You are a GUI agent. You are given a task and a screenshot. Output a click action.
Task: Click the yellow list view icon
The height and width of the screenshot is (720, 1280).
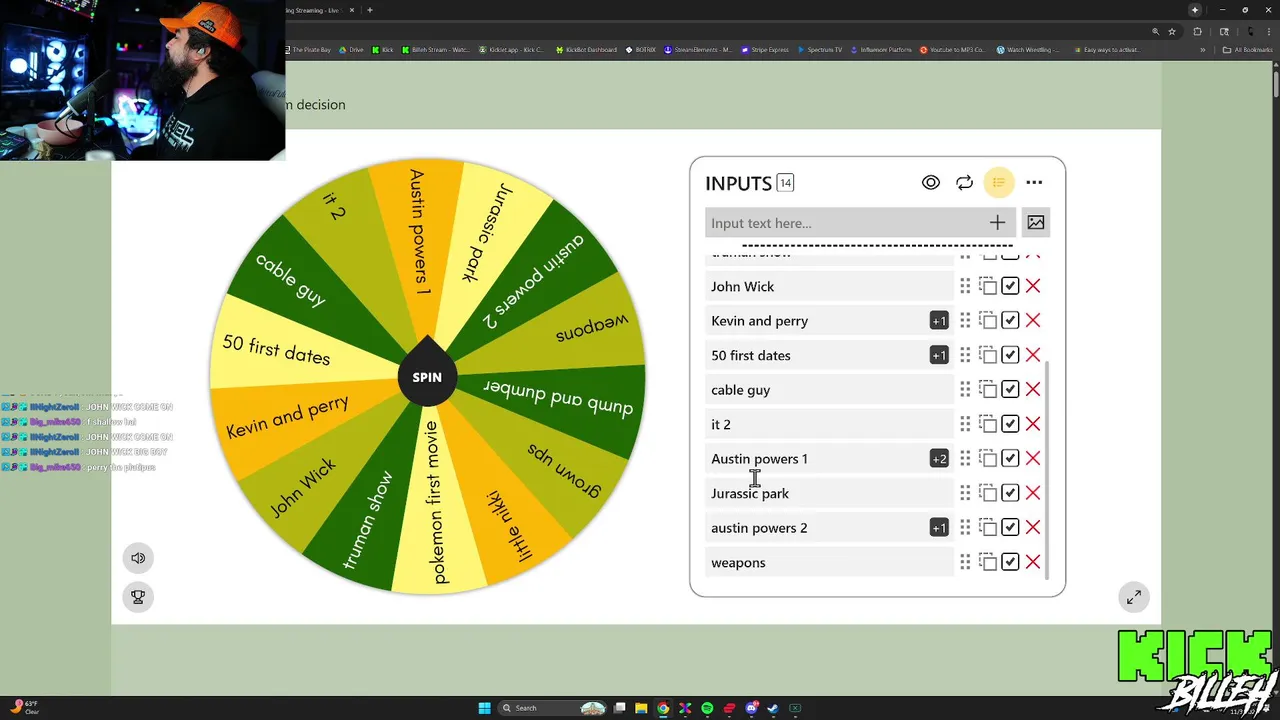[998, 183]
